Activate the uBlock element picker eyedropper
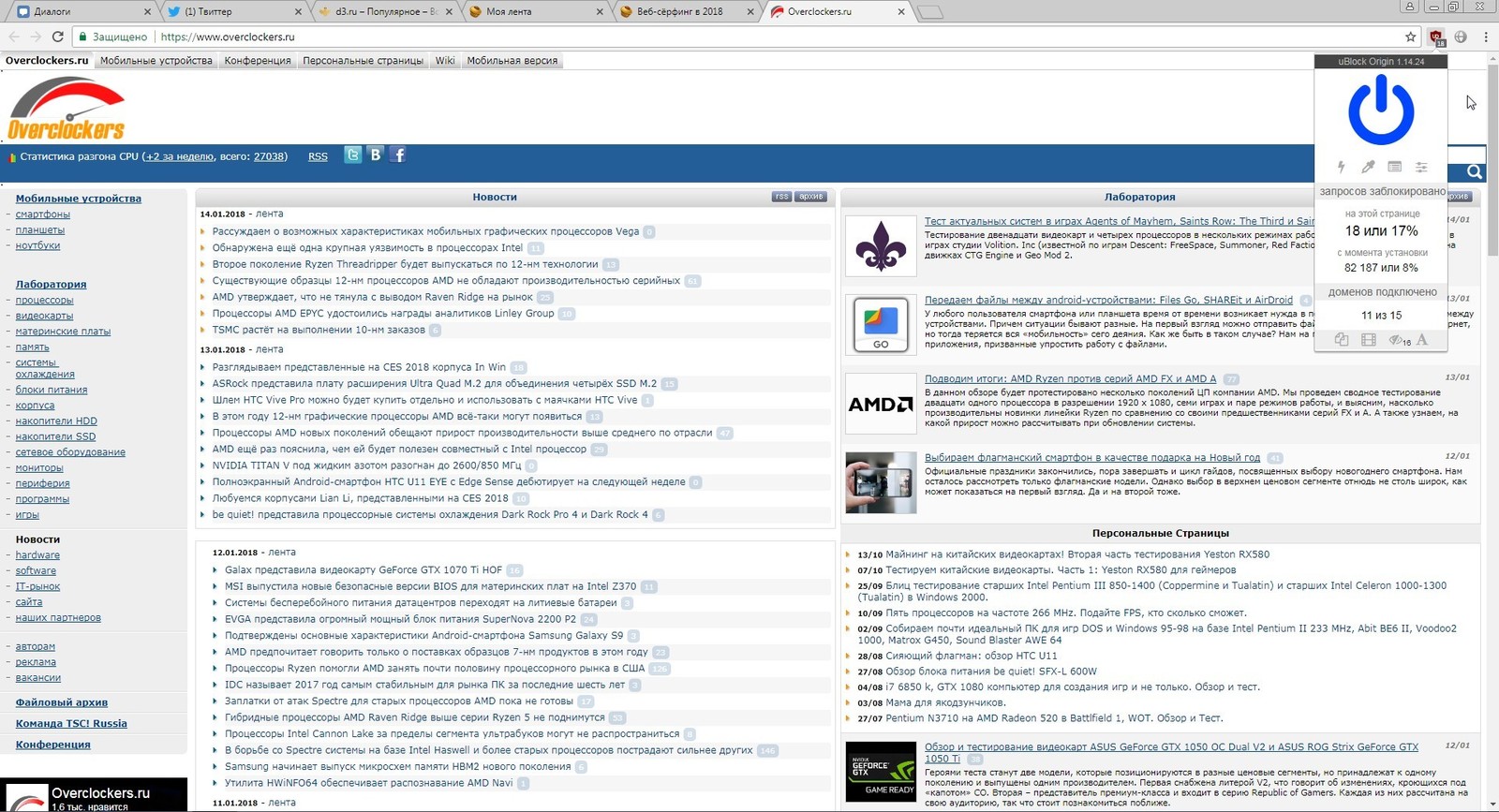 (x=1368, y=167)
